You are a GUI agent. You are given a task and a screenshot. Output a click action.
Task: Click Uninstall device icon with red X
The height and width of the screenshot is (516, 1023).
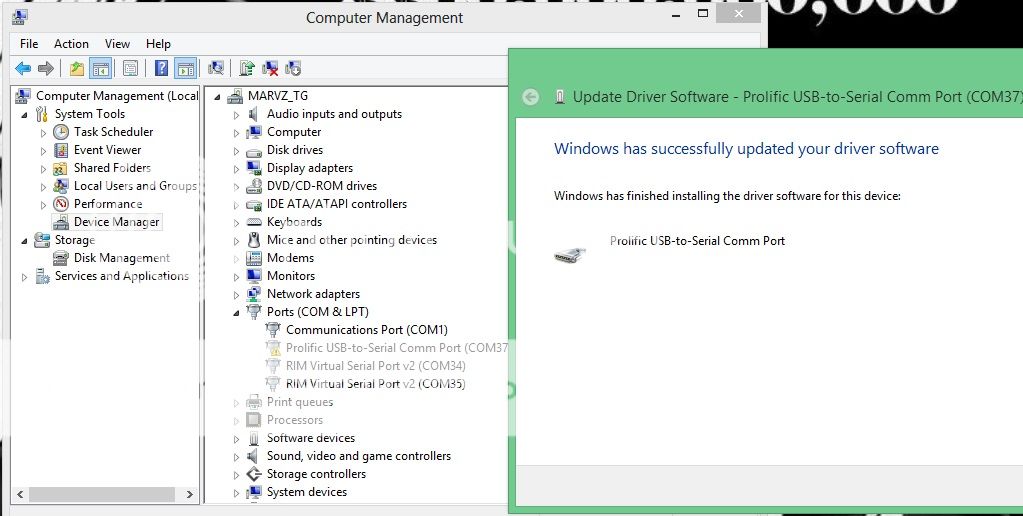click(270, 68)
